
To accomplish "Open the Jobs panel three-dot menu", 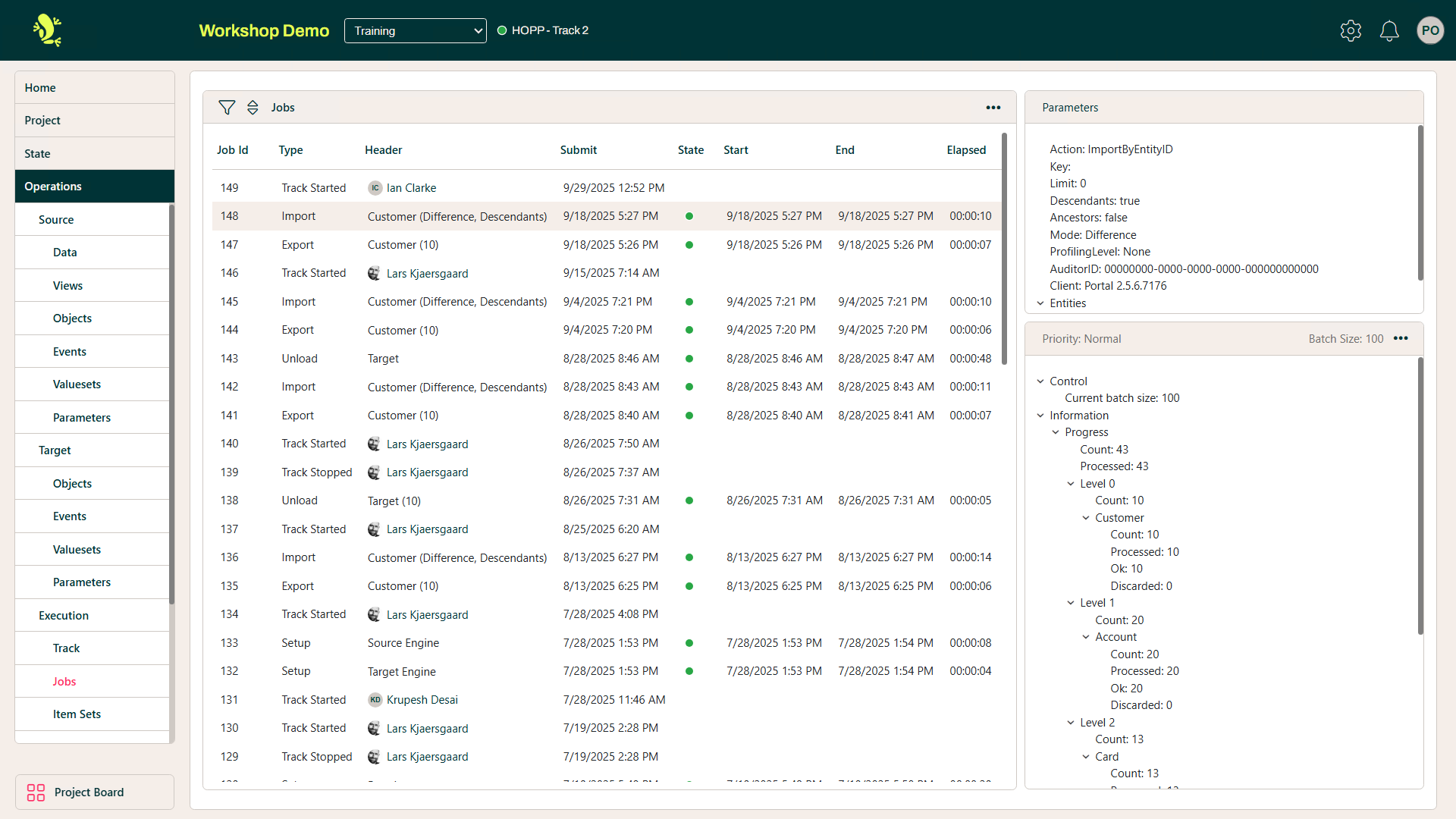I will pyautogui.click(x=993, y=108).
